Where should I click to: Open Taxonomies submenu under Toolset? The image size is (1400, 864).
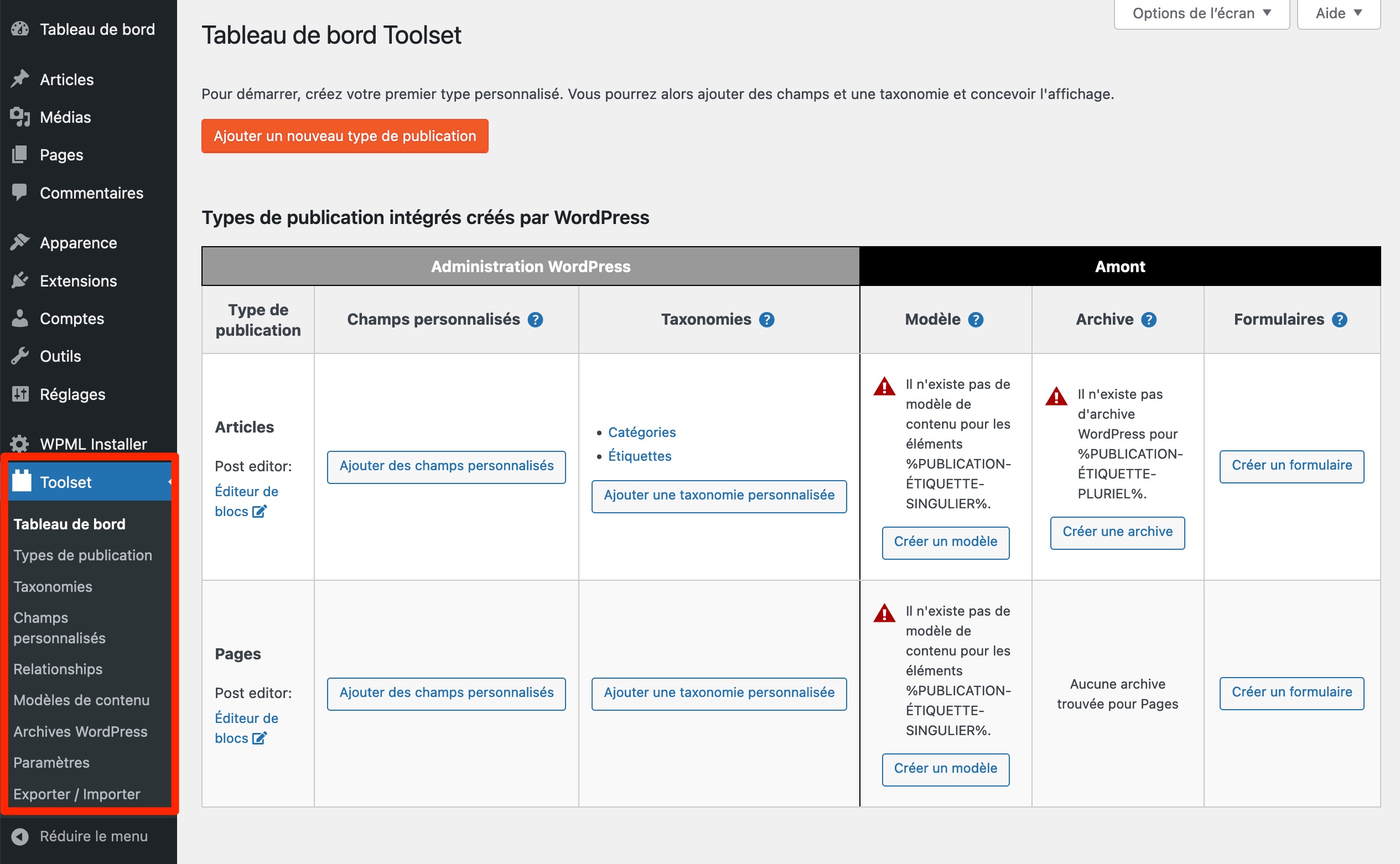53,587
